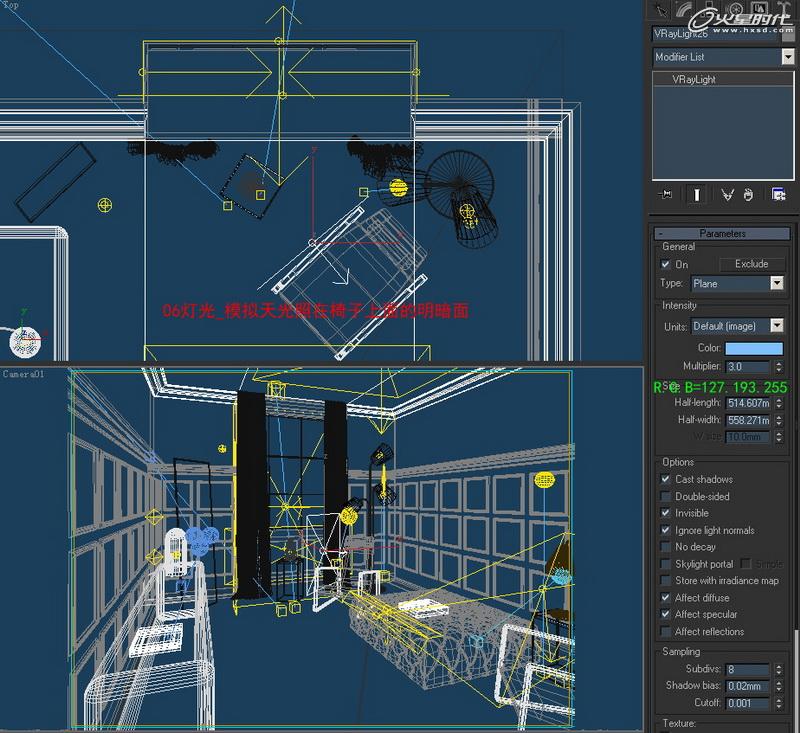Adjust the Cutoff spinner arrows

click(x=779, y=703)
